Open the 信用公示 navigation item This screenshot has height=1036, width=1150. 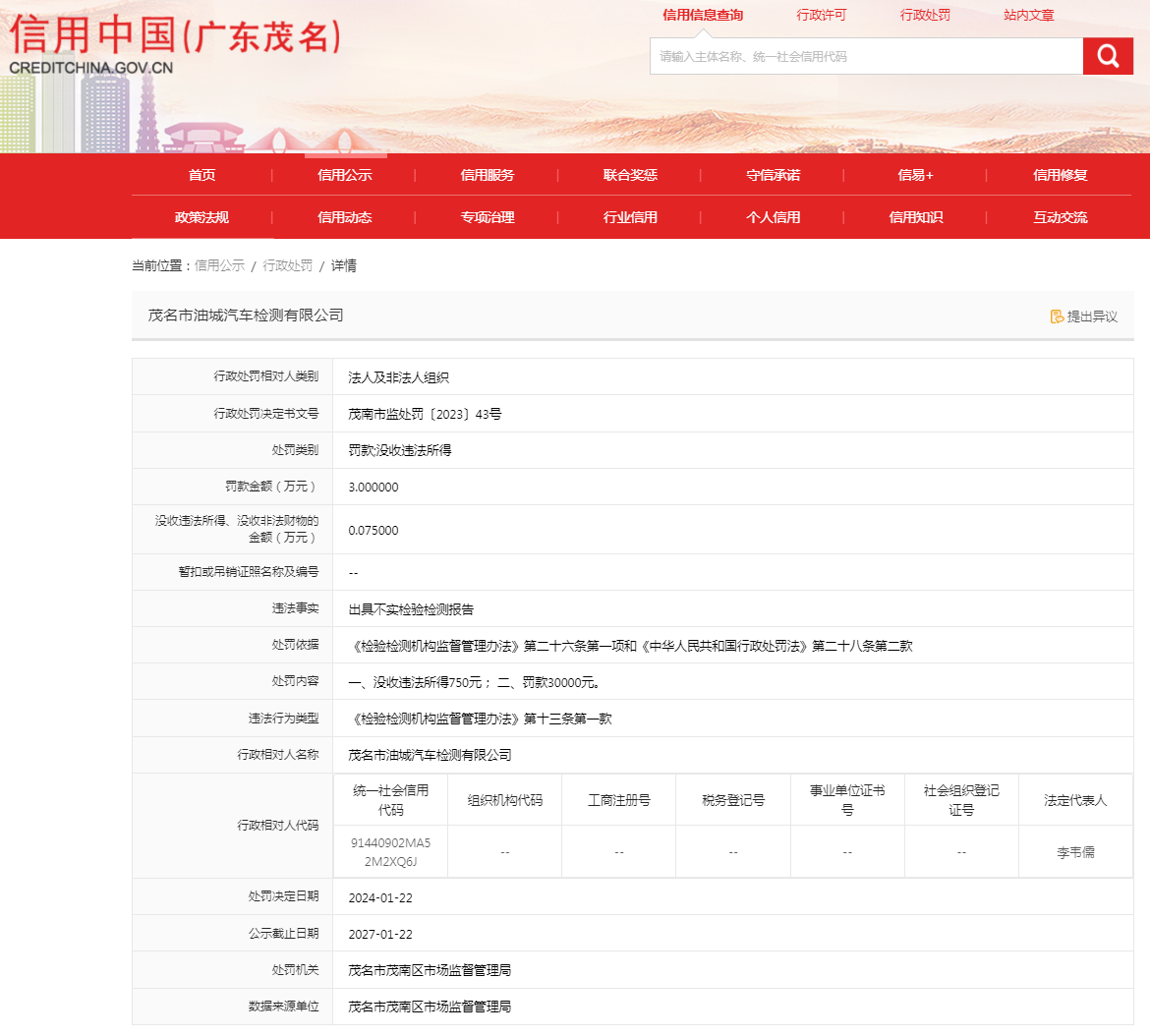(x=345, y=175)
